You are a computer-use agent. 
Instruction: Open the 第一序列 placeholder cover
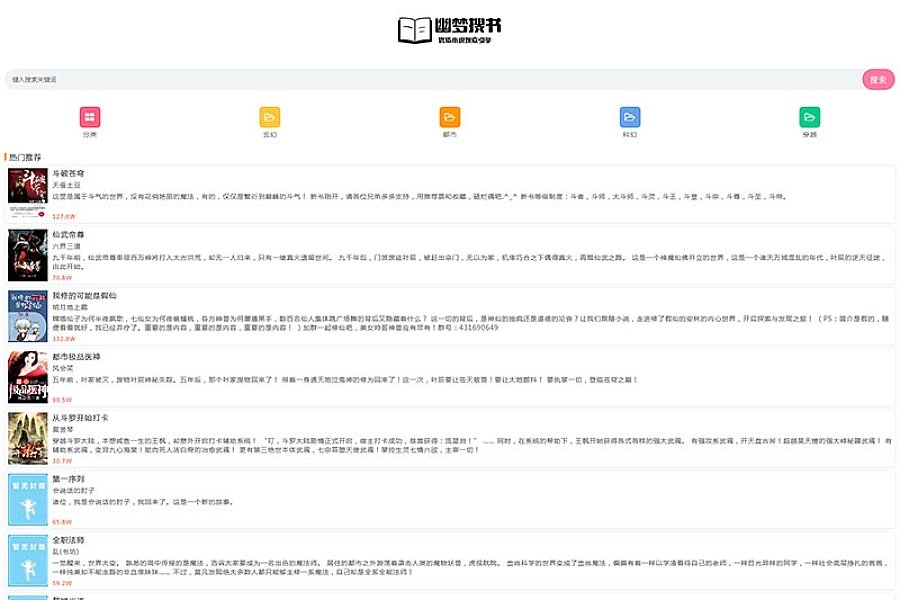28,500
